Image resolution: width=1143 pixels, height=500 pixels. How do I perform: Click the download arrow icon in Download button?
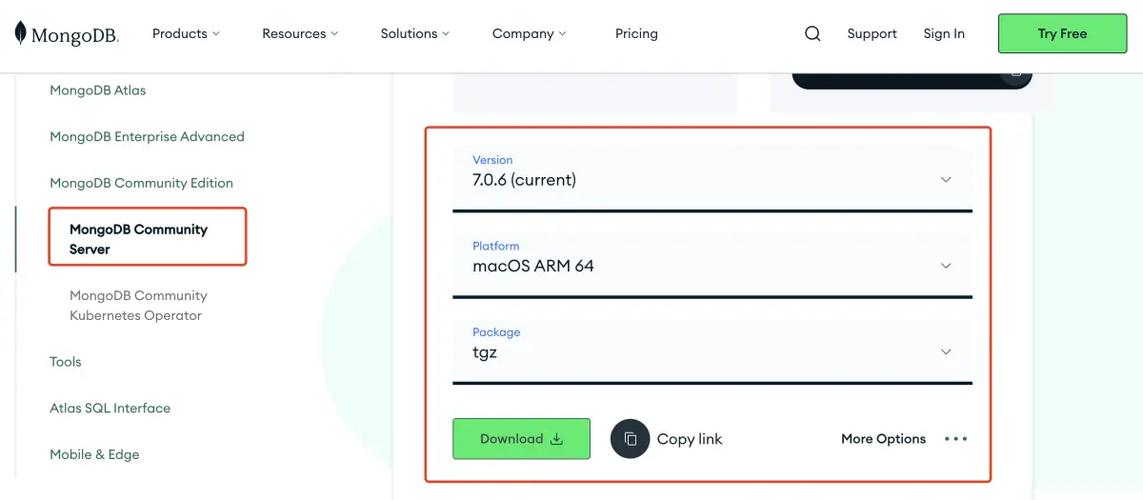[556, 439]
